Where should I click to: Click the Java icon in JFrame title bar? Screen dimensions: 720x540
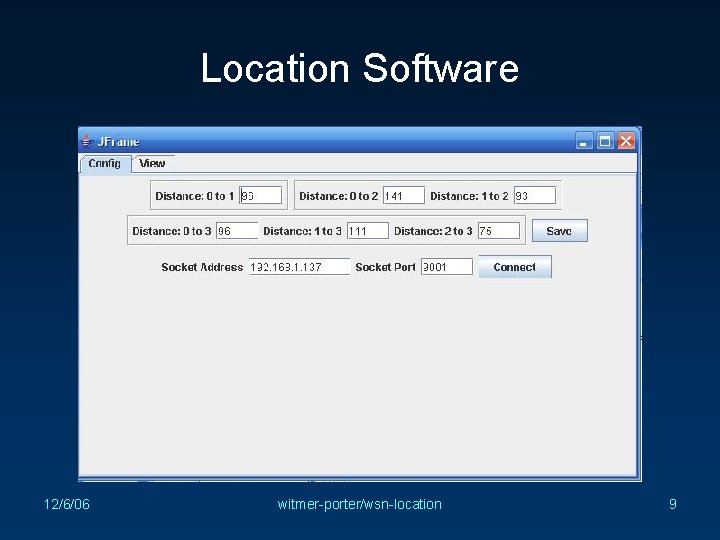pyautogui.click(x=86, y=141)
